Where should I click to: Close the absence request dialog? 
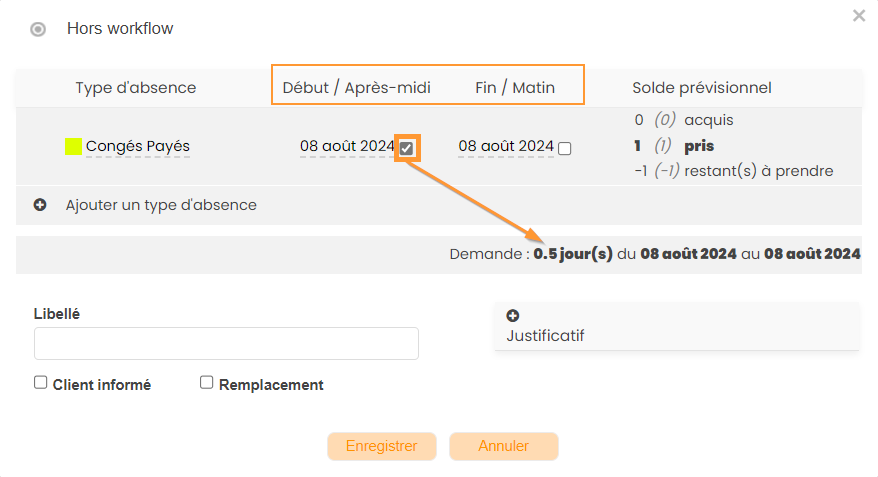pyautogui.click(x=858, y=16)
